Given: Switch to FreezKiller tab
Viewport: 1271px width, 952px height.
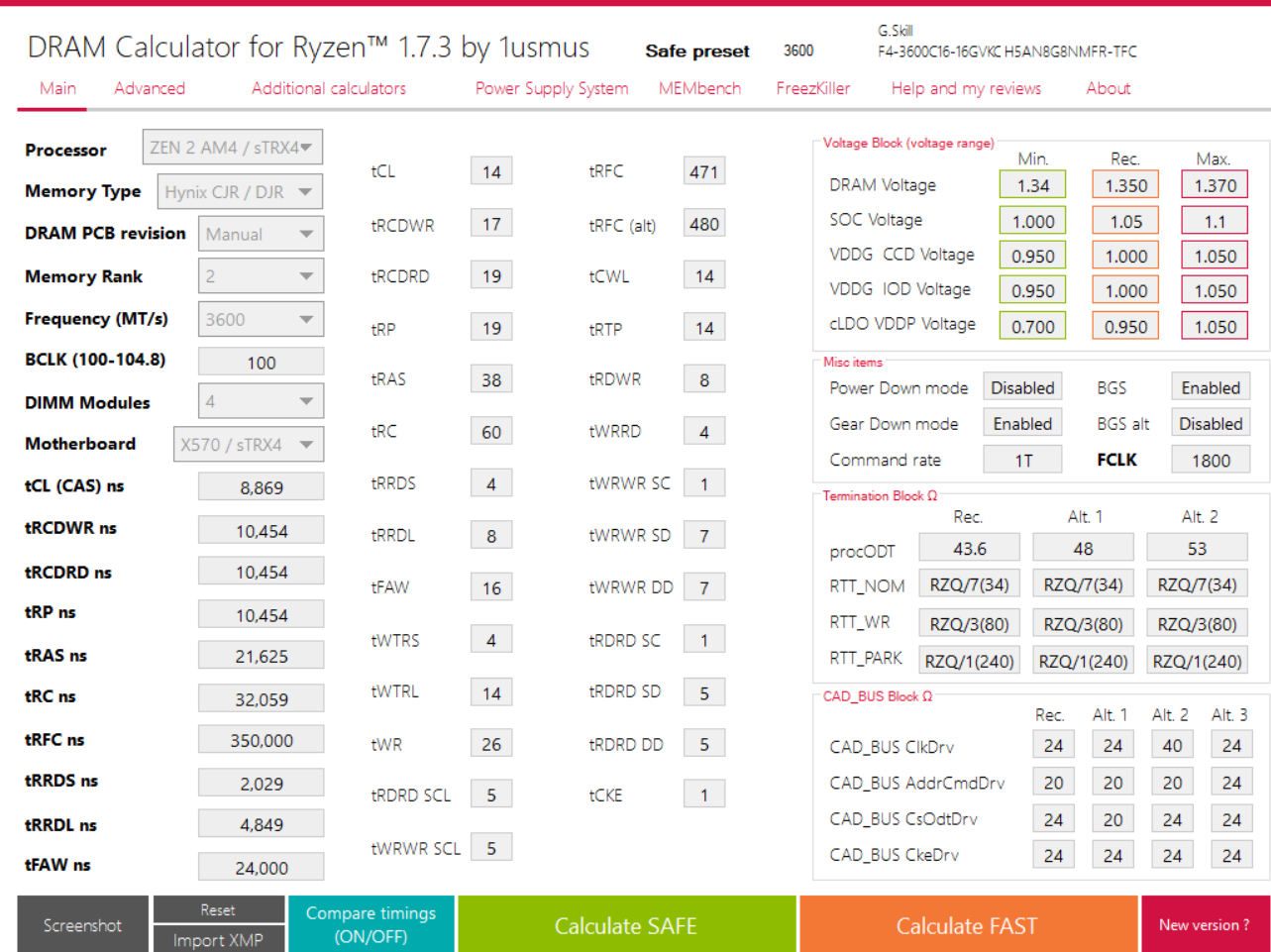Looking at the screenshot, I should [x=813, y=88].
